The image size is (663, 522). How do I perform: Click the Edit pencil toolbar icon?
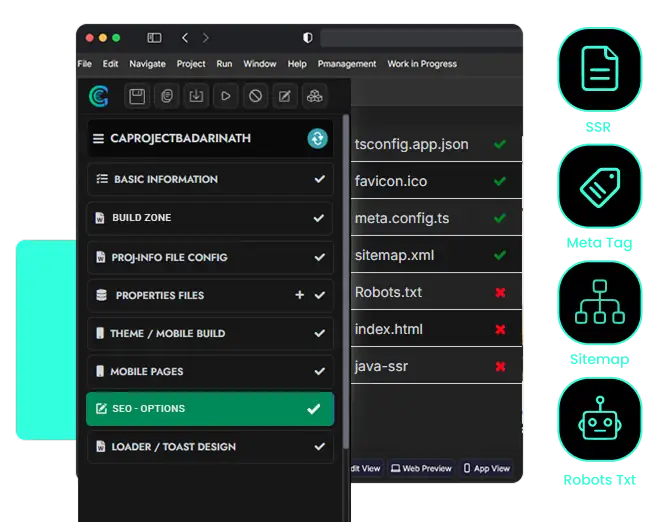tap(285, 96)
